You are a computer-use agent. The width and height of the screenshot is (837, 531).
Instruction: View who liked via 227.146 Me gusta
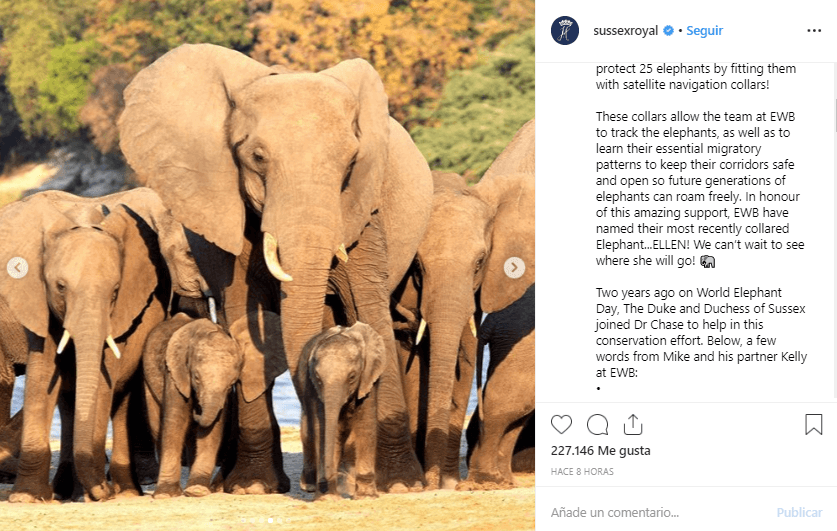tap(600, 451)
